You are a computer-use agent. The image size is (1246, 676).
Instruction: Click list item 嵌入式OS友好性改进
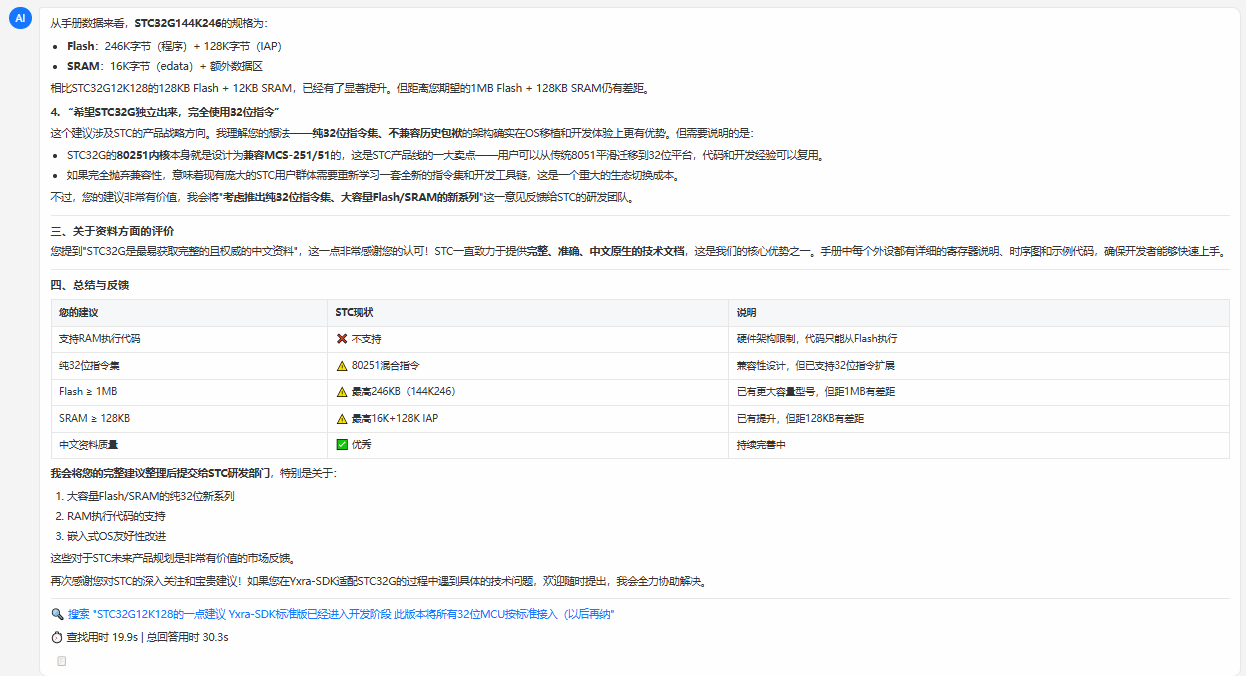click(116, 536)
